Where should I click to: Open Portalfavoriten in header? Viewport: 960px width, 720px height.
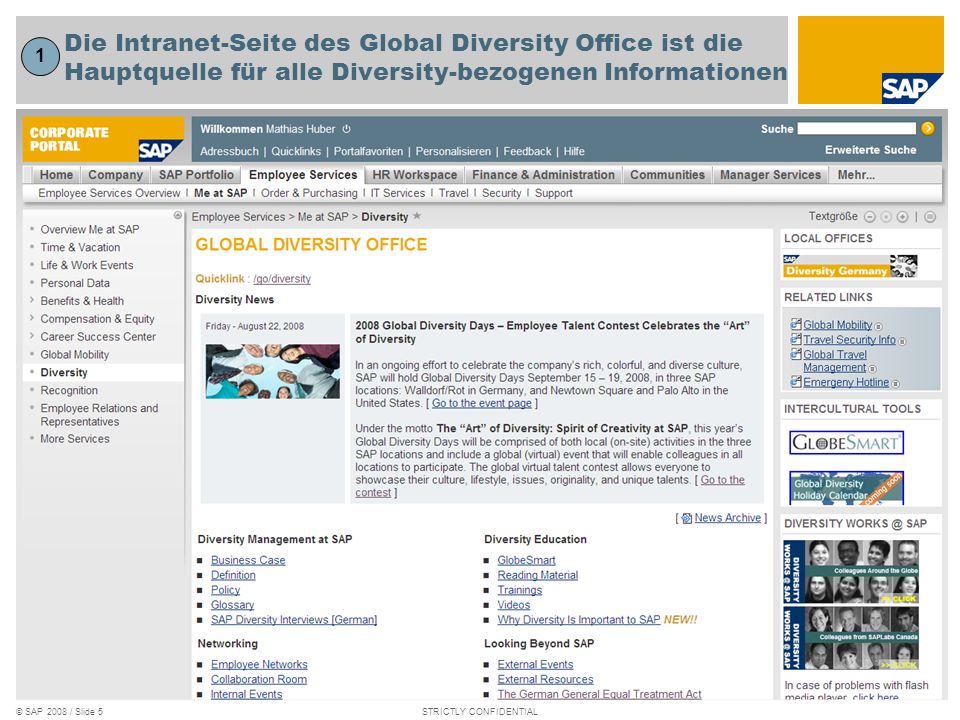(x=368, y=151)
